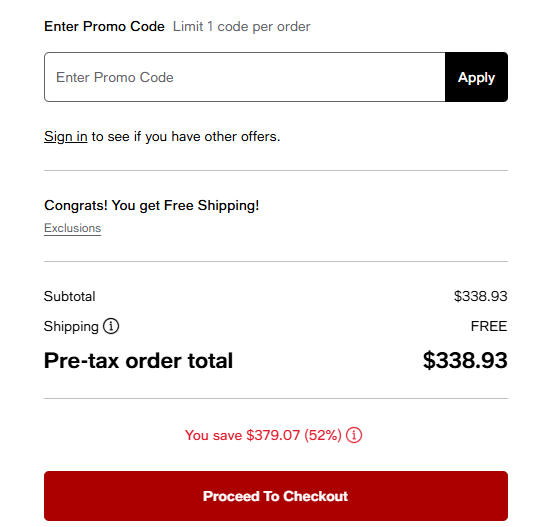Click 'to see if you have other offers' text

[186, 137]
